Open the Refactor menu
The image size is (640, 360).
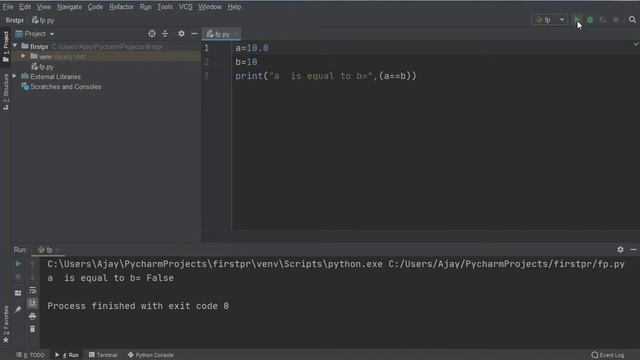point(121,7)
